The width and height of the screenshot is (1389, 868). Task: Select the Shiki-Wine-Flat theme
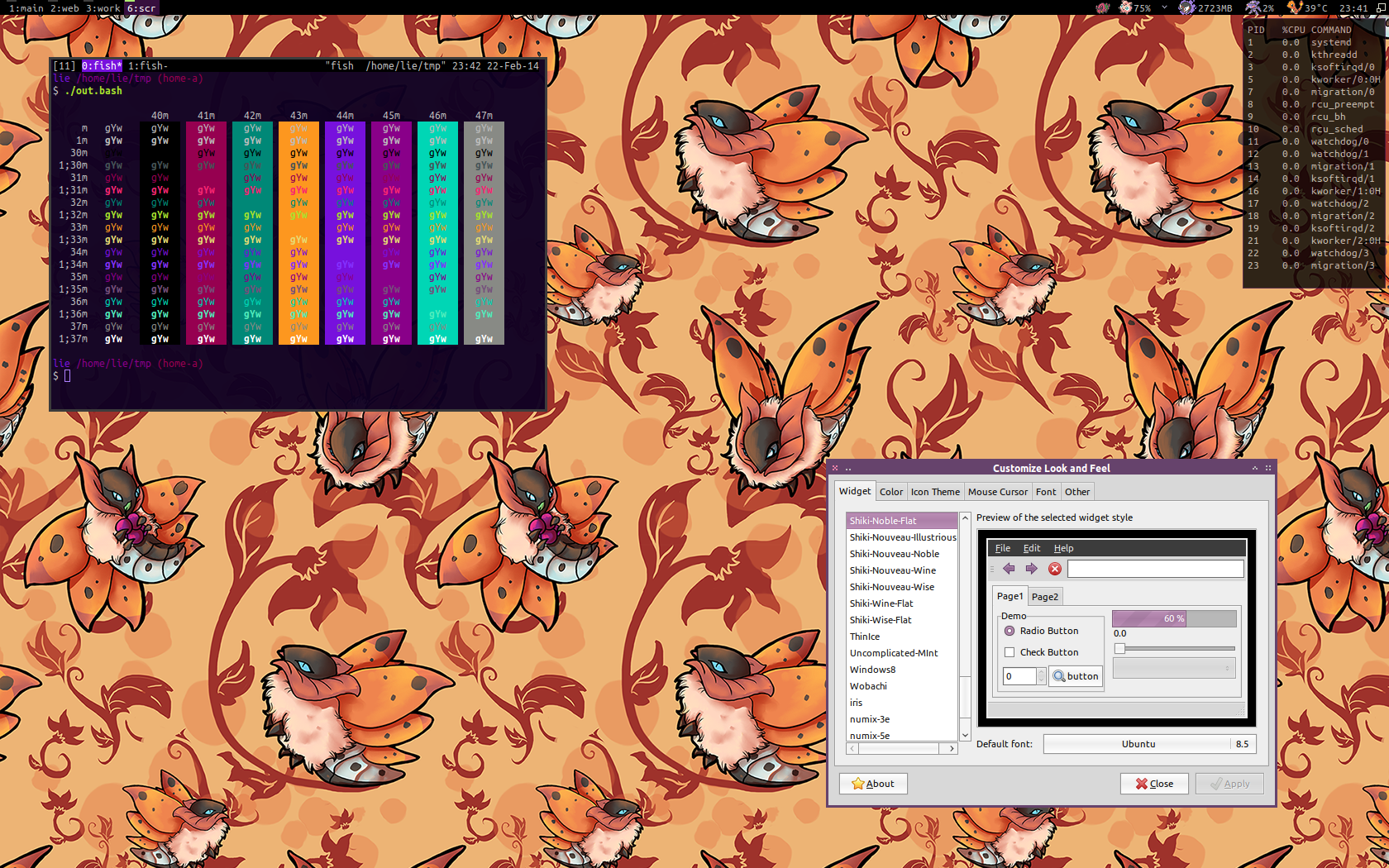tap(901, 603)
